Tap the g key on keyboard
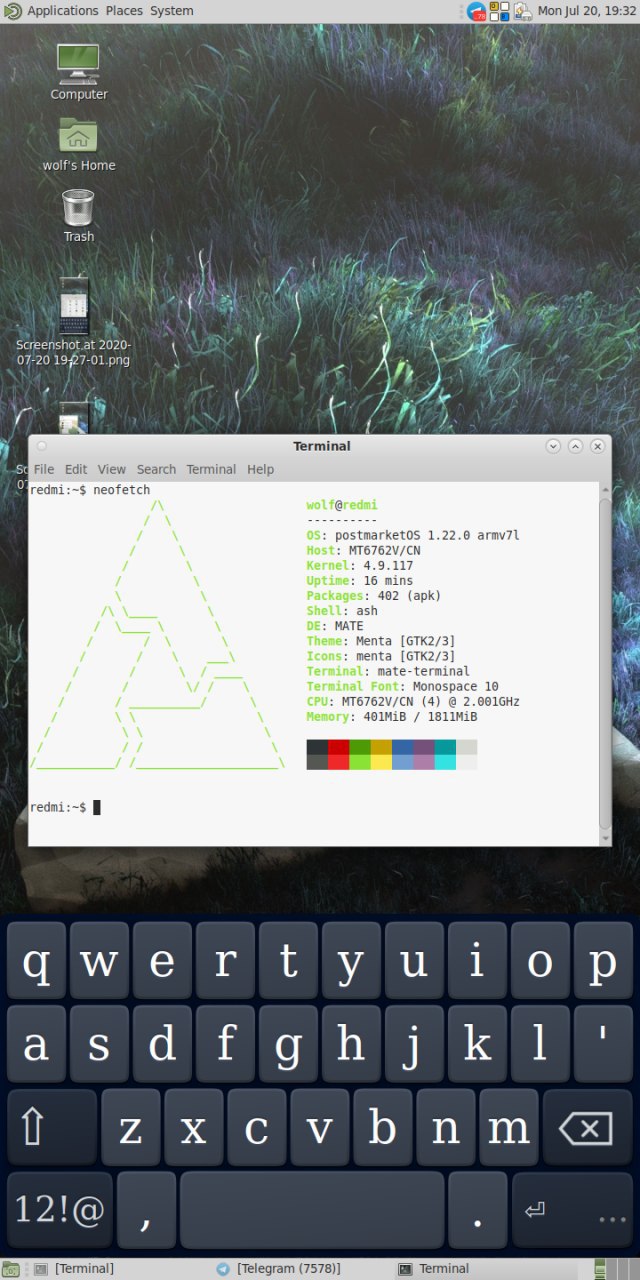Image resolution: width=640 pixels, height=1280 pixels. click(x=288, y=1045)
